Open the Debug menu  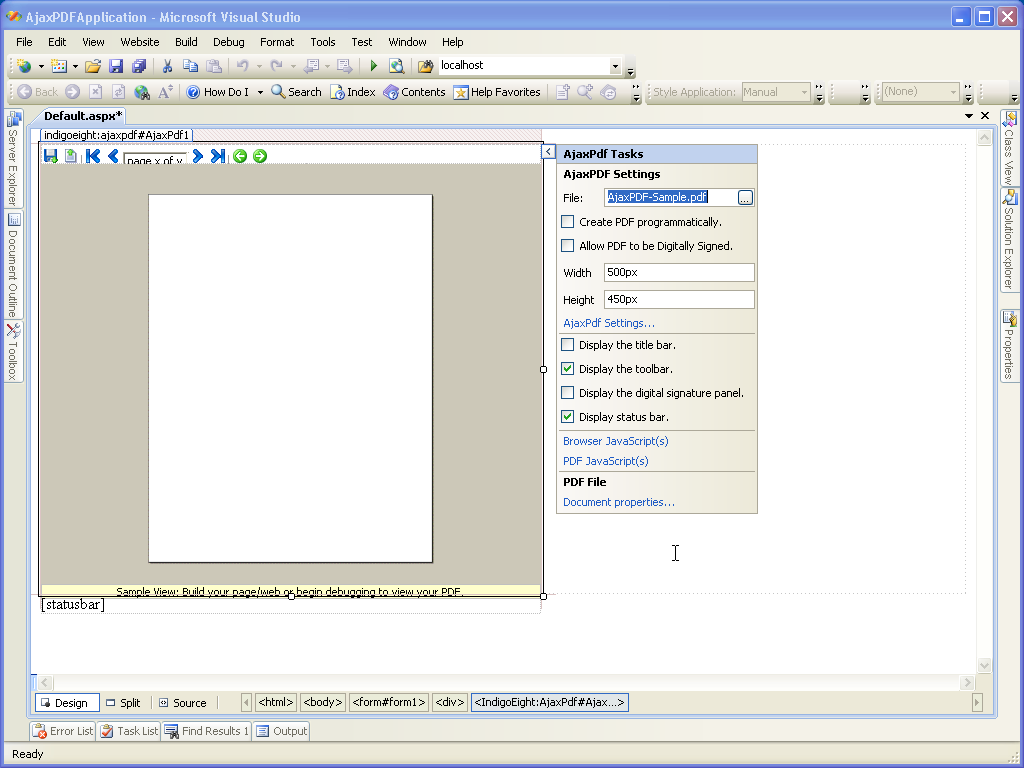(228, 42)
